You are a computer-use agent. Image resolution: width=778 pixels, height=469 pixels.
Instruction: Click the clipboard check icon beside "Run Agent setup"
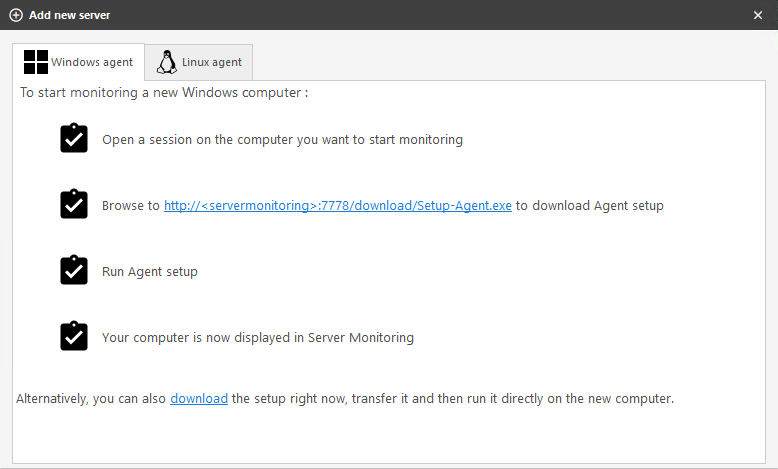pyautogui.click(x=74, y=270)
